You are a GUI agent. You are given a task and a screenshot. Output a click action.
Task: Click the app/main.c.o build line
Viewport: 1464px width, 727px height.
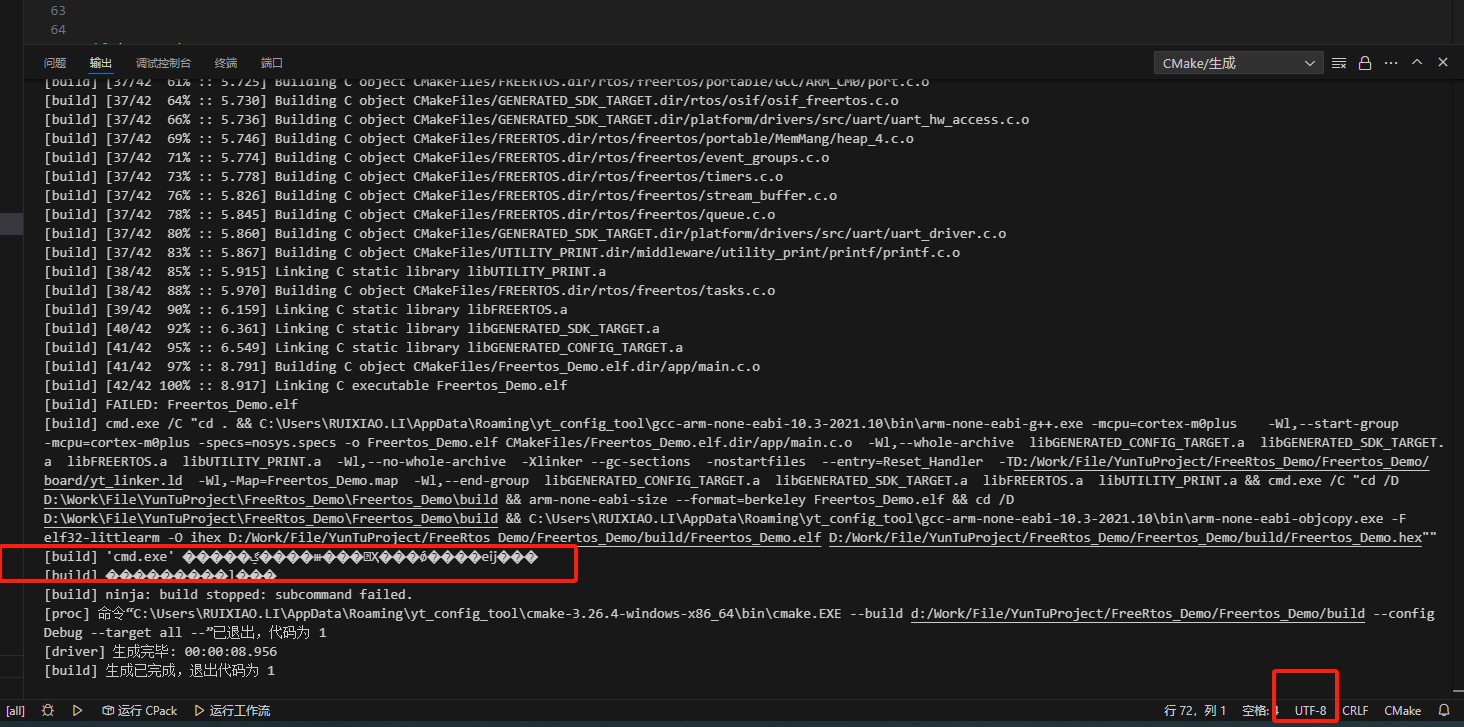click(x=402, y=367)
